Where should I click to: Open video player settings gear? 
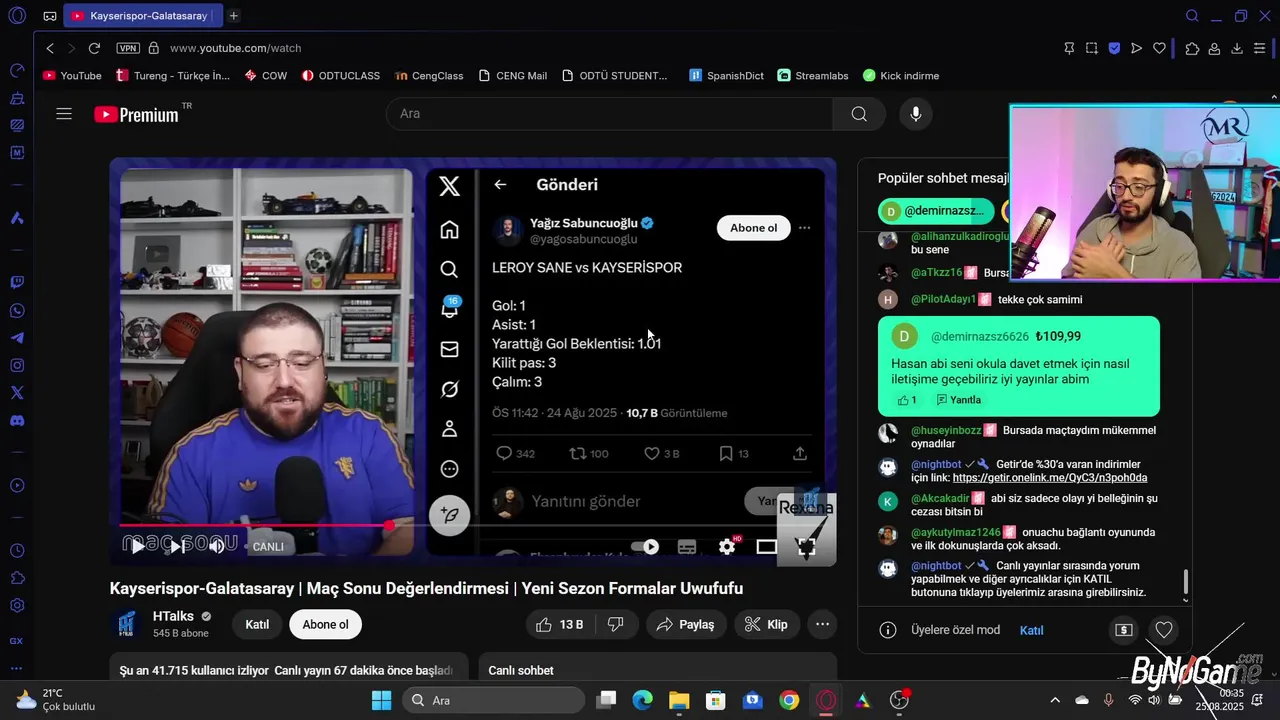pos(727,547)
